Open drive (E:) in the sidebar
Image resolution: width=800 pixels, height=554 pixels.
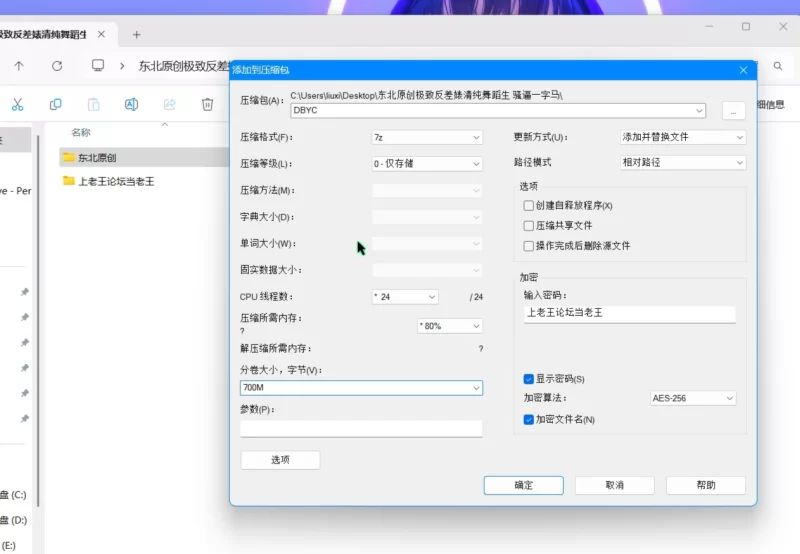[x=8, y=546]
